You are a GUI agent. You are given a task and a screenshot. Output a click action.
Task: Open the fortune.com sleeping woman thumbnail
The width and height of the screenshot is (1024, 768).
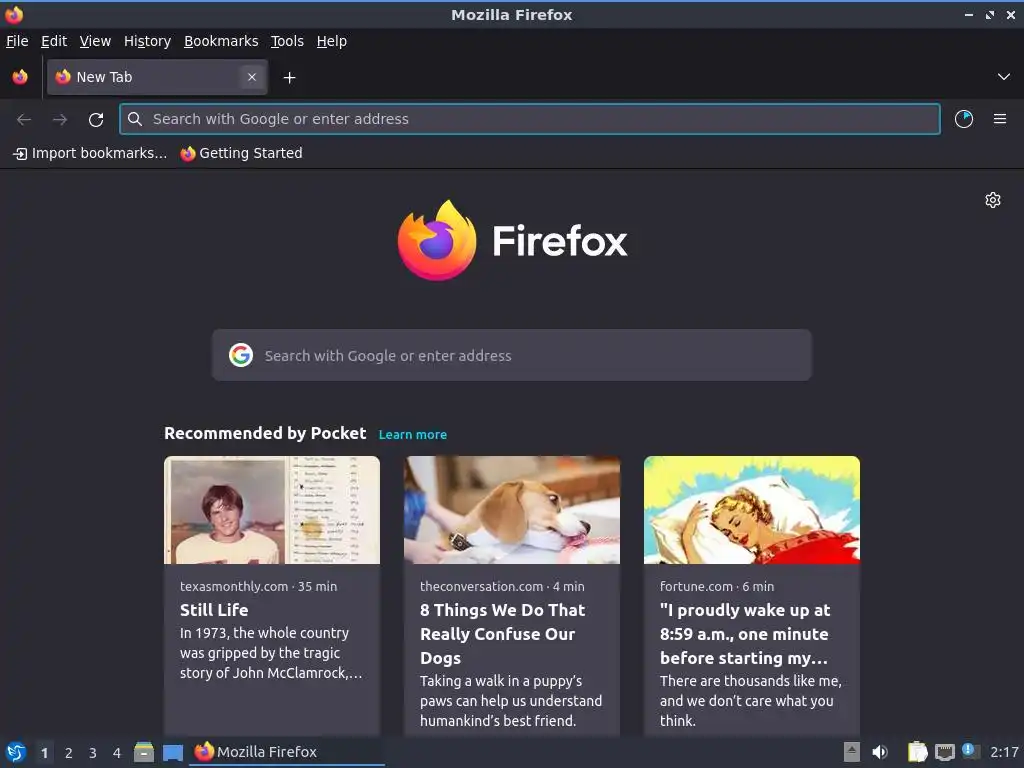coord(752,510)
